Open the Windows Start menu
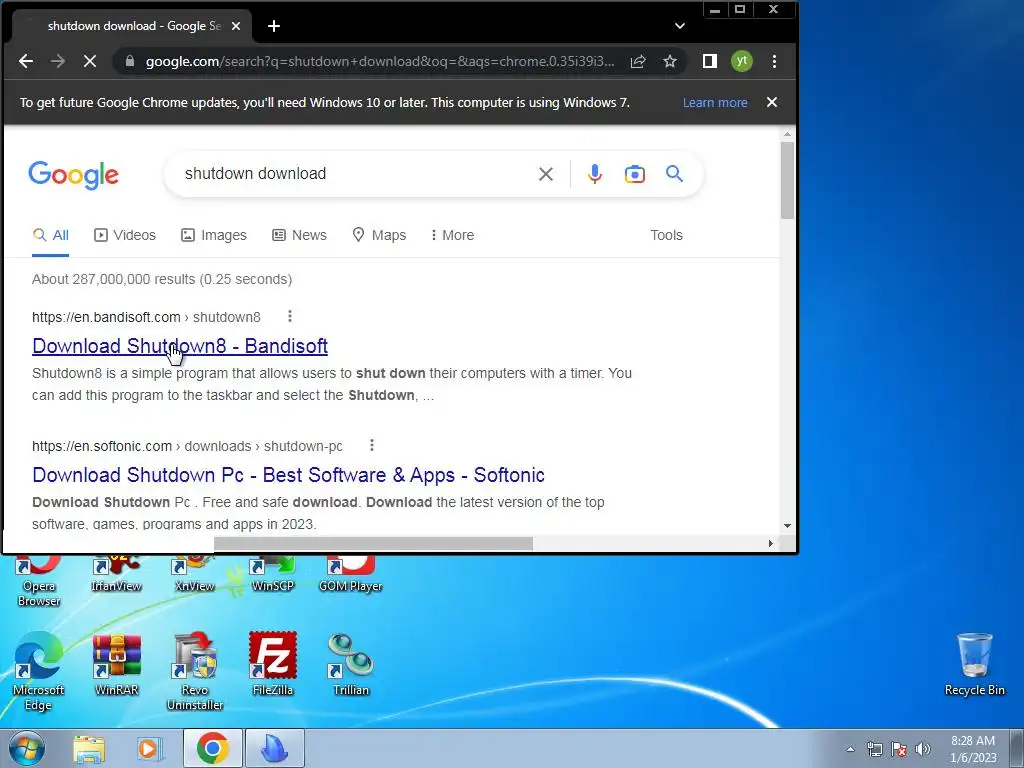The height and width of the screenshot is (768, 1024). (27, 748)
